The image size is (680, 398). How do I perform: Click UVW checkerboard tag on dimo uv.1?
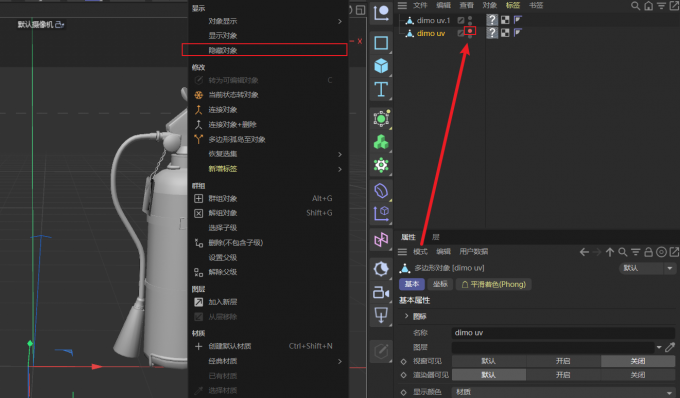click(505, 20)
